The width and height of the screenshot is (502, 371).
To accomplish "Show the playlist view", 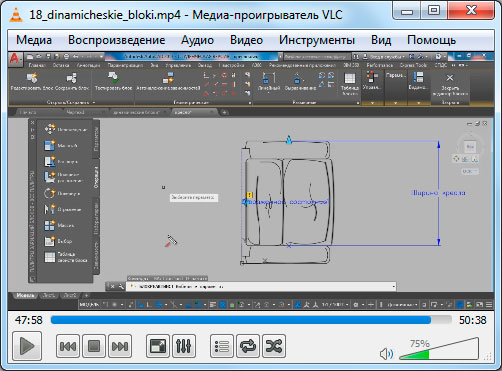I will coord(222,346).
